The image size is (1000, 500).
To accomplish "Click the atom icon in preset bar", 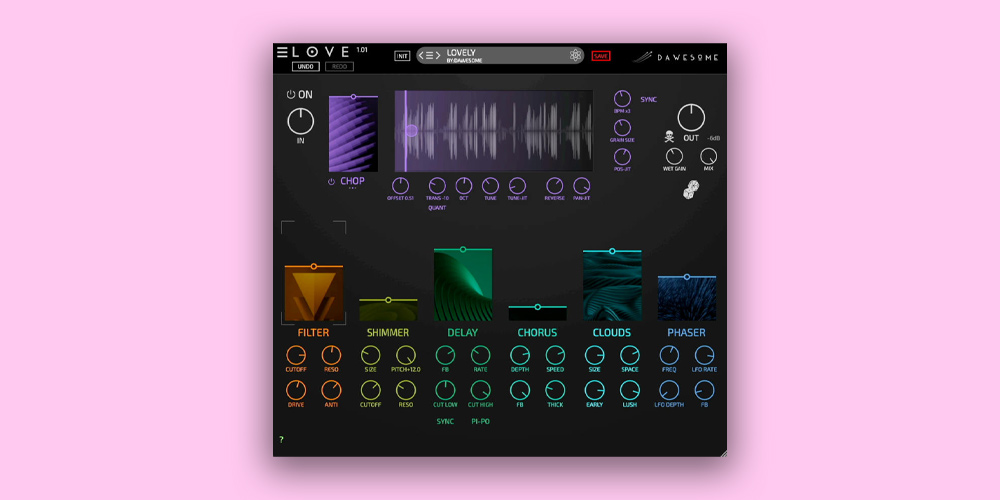I will (x=575, y=55).
